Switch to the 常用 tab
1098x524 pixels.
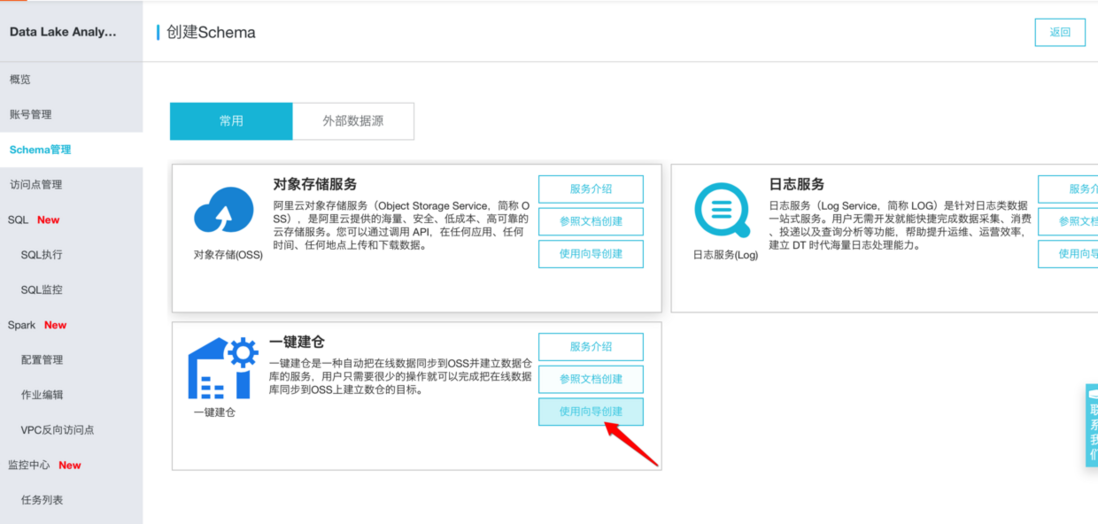click(231, 121)
